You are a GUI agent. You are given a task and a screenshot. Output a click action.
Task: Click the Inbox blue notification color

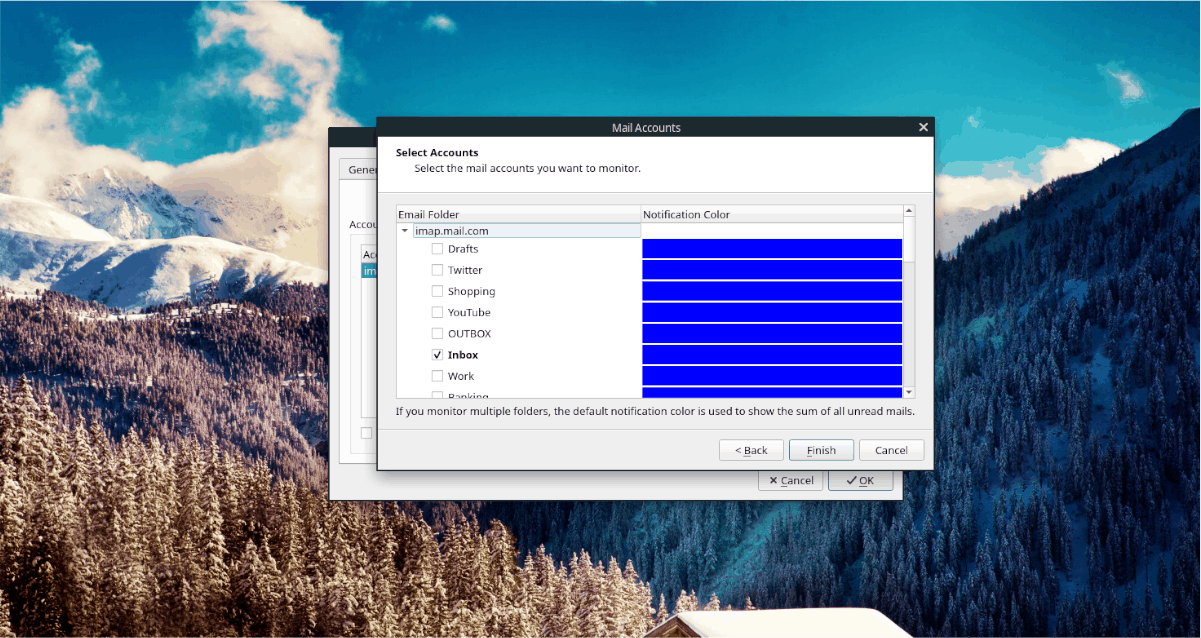[771, 355]
